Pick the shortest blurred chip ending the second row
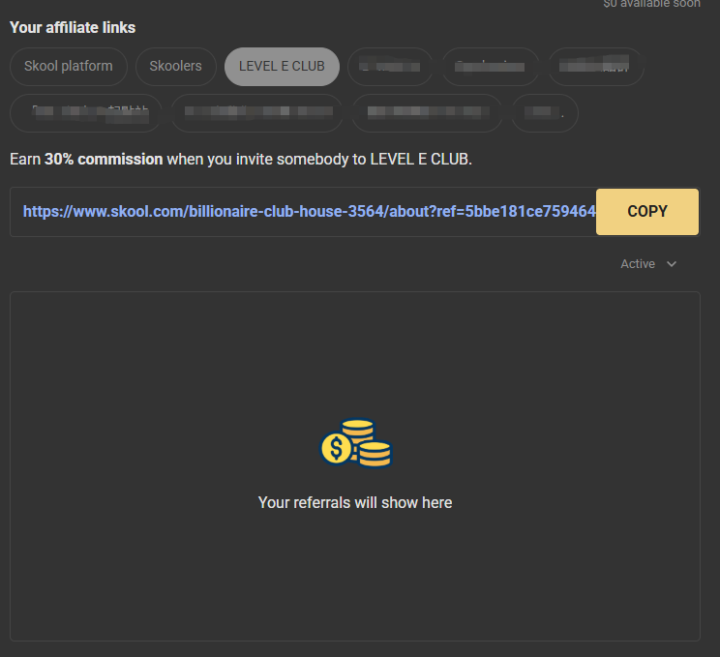 tap(545, 113)
